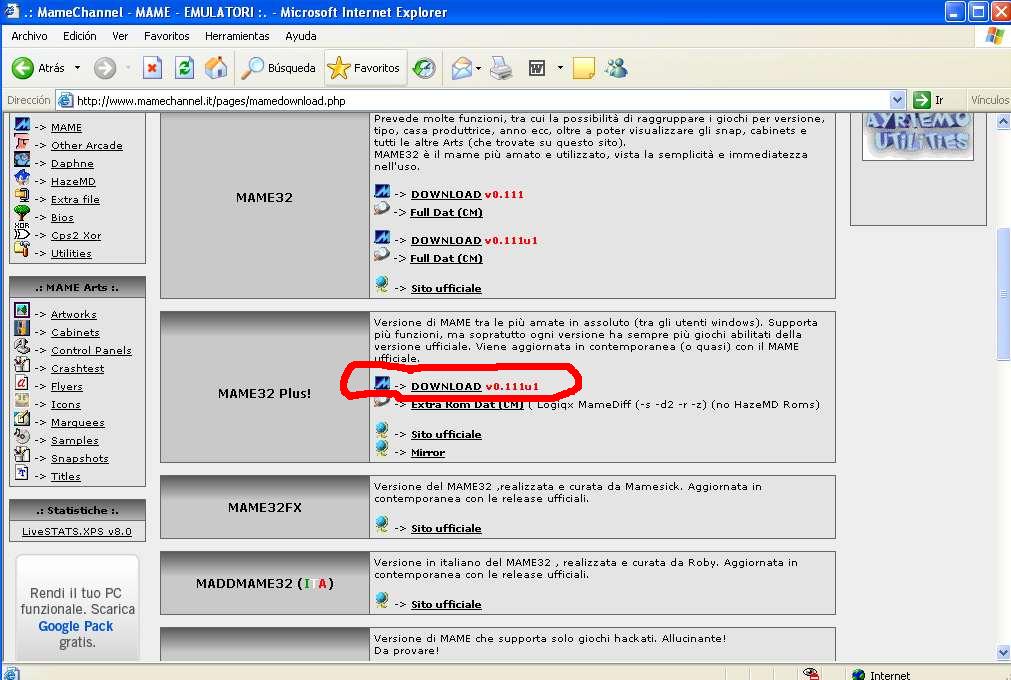Open the MAME link in the sidebar
Viewport: 1011px width, 680px height.
66,128
